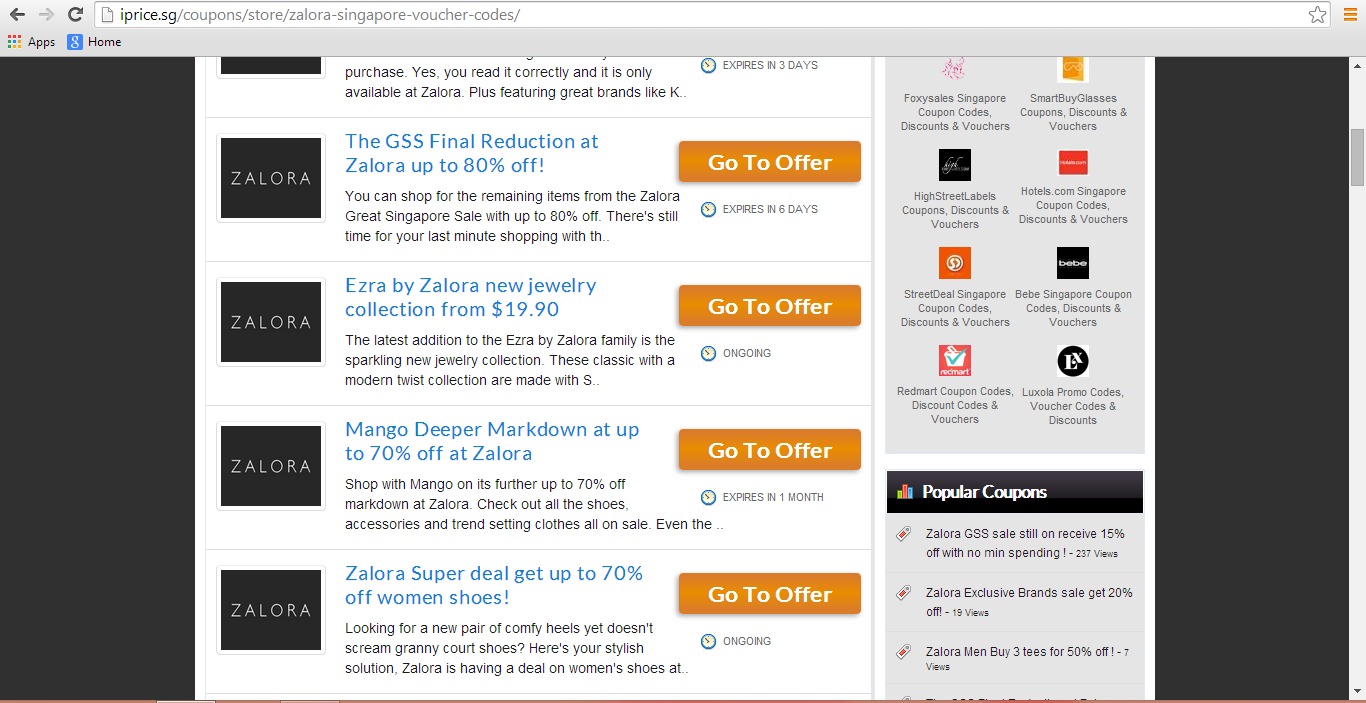Click Go To Offer for Ezra jewelry collection
The height and width of the screenshot is (703, 1366).
pos(770,306)
